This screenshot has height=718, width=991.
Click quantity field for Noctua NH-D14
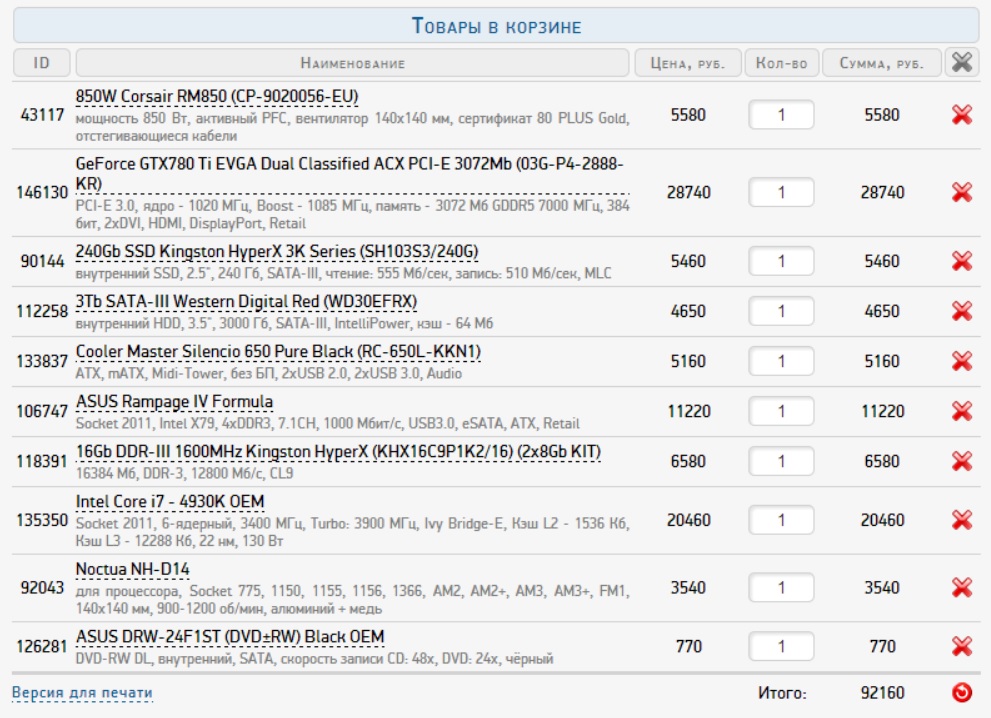781,588
